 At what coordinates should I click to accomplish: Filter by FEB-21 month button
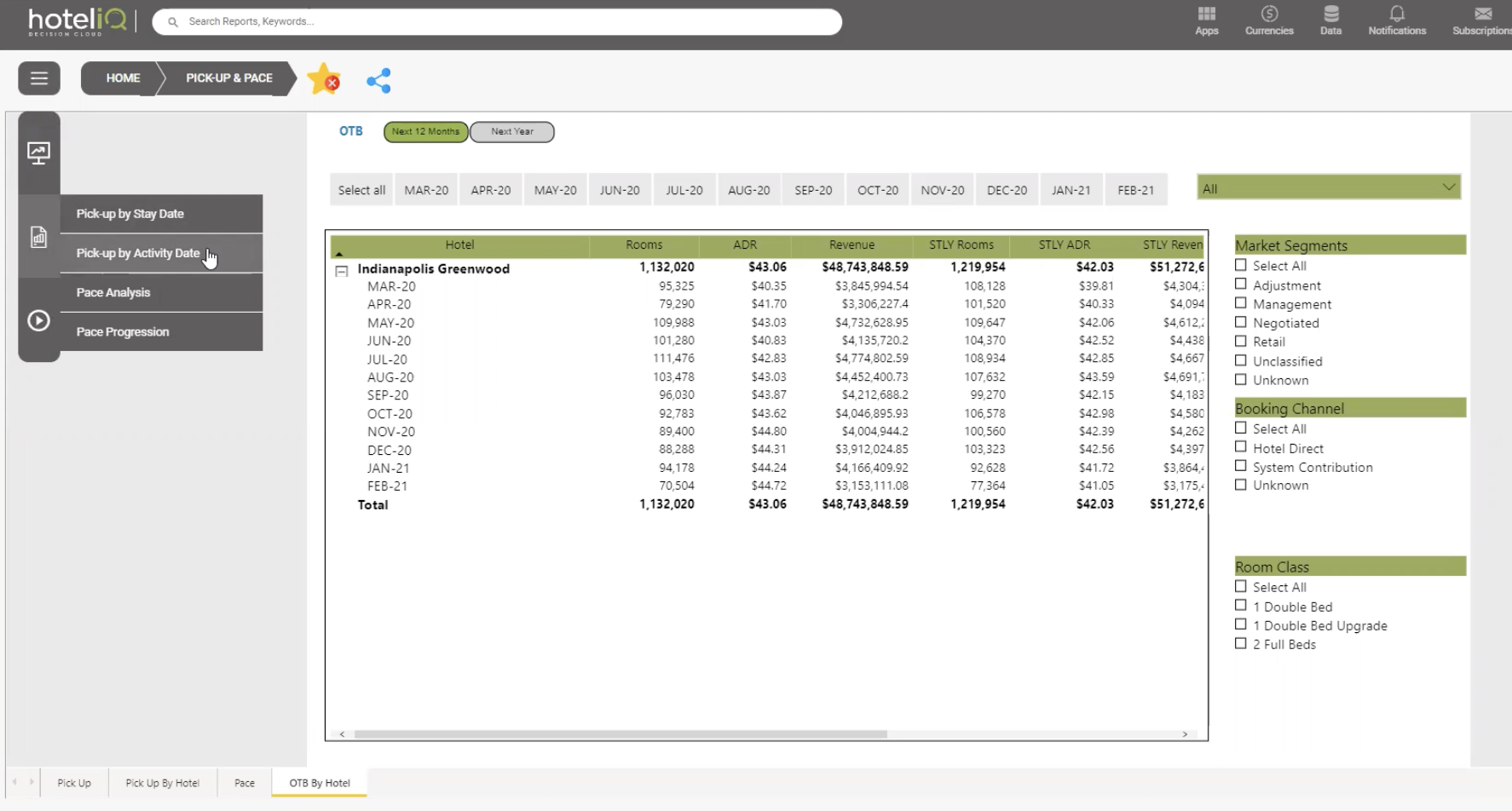[1136, 190]
